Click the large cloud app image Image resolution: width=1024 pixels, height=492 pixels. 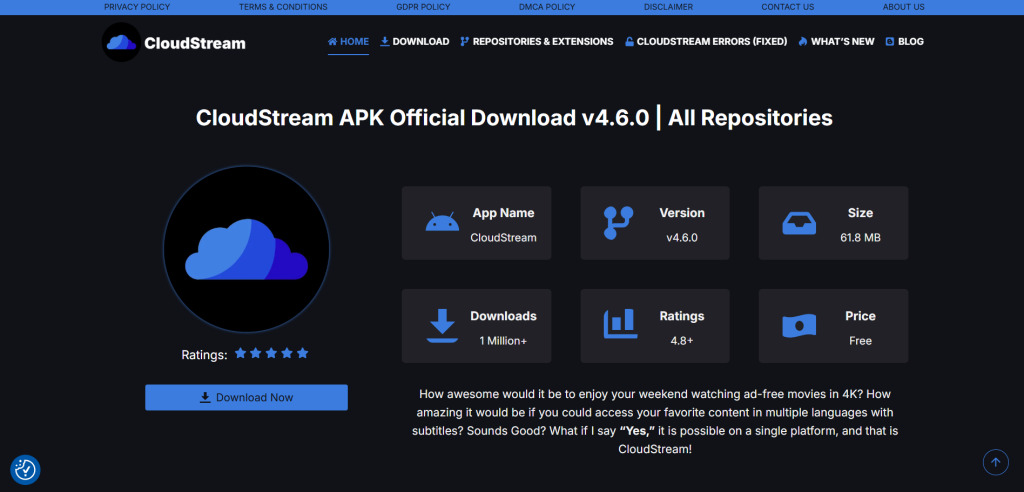pyautogui.click(x=246, y=249)
